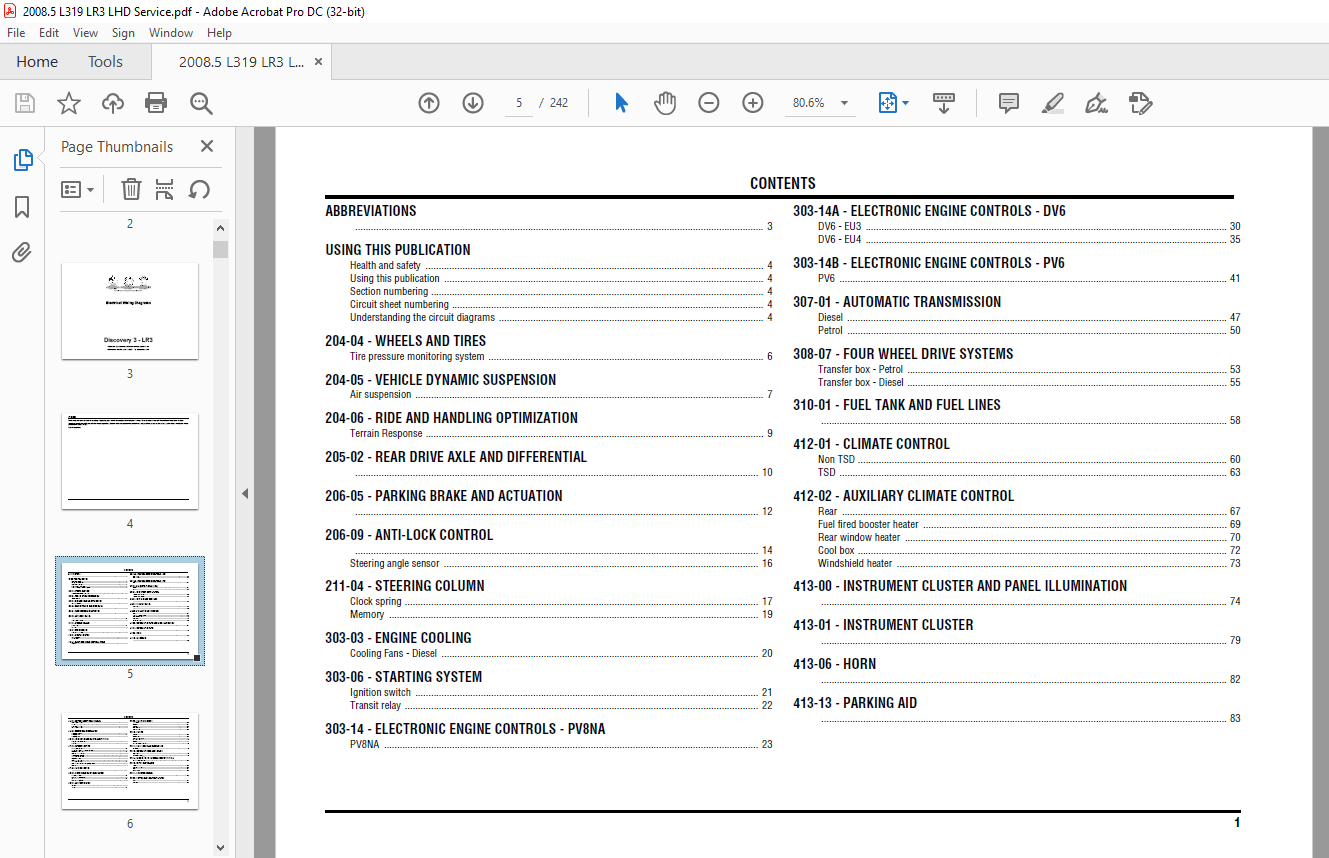Image resolution: width=1329 pixels, height=858 pixels.
Task: Select page 6 thumbnail
Action: click(130, 761)
